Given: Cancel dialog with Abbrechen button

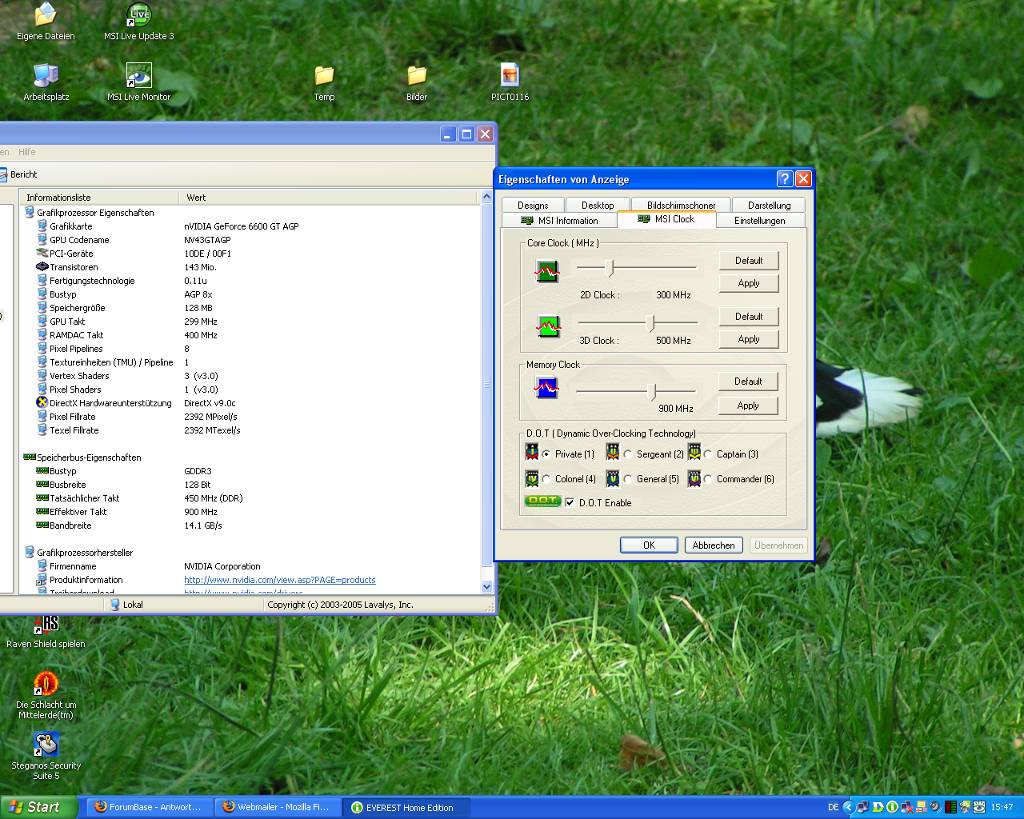Looking at the screenshot, I should tap(713, 545).
